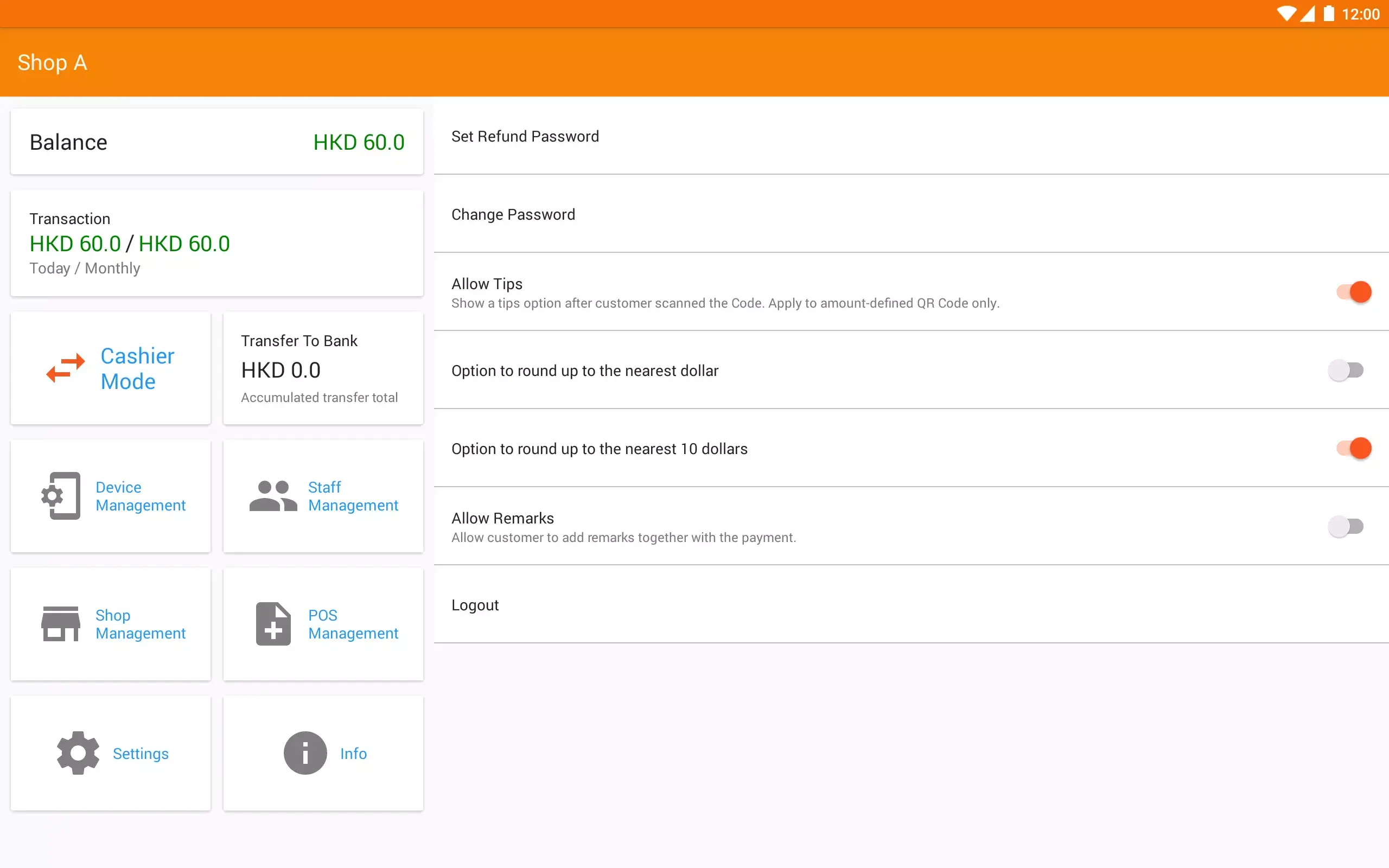Tap the Wi-Fi status icon
The height and width of the screenshot is (868, 1389).
tap(1287, 13)
